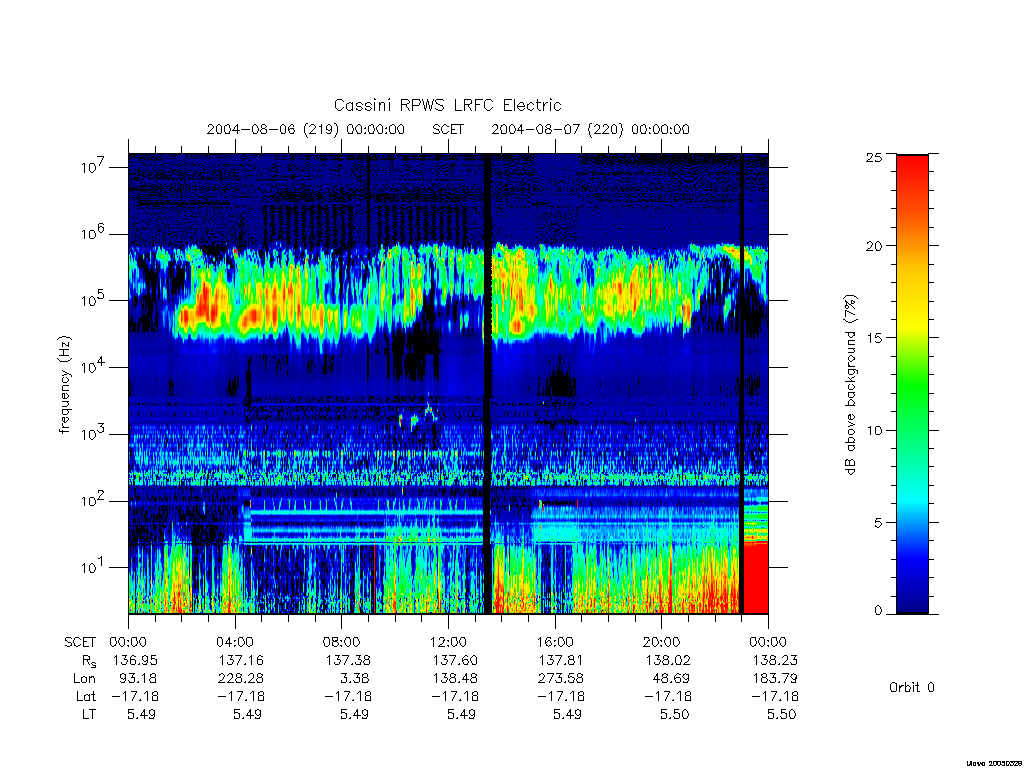Screen dimensions: 1024x768
Task: Click the "dB above background (7%)" colorbar label
Action: (850, 385)
